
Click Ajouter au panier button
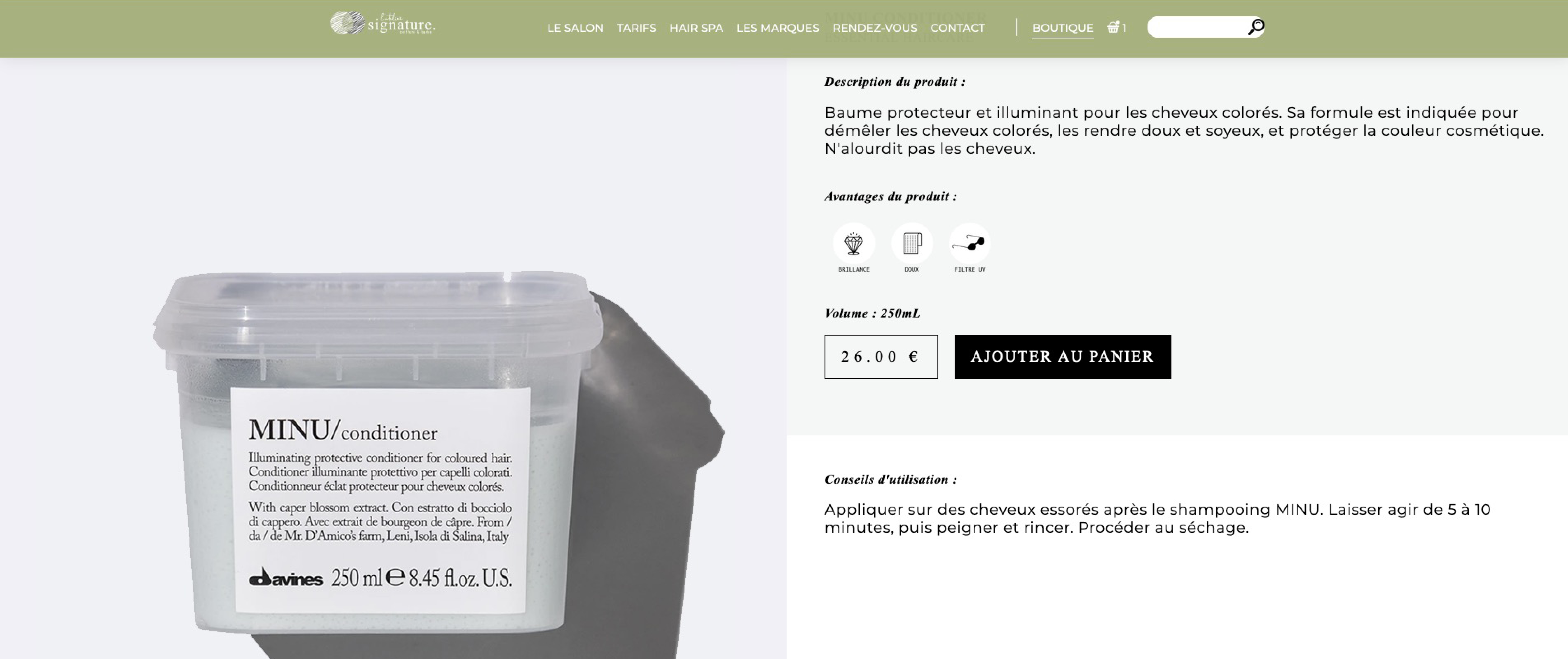click(1062, 357)
